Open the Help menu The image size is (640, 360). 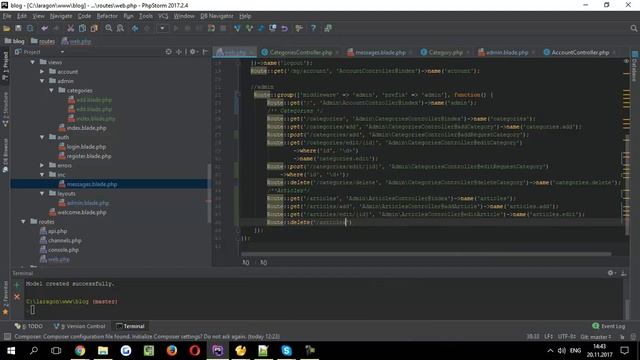[x=245, y=16]
